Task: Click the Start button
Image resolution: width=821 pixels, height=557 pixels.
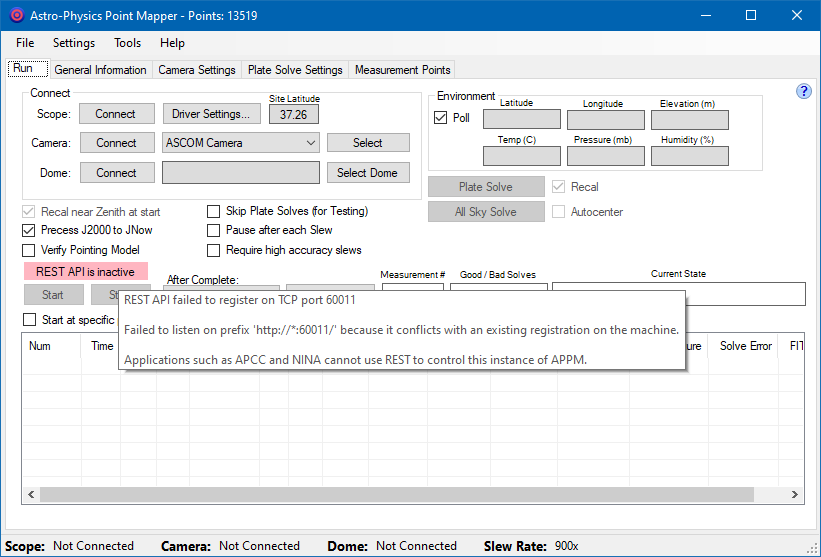Action: tap(53, 295)
